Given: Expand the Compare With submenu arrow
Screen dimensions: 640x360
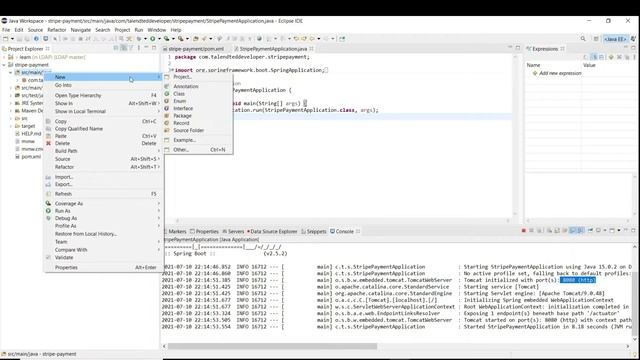Looking at the screenshot, I should coord(159,250).
